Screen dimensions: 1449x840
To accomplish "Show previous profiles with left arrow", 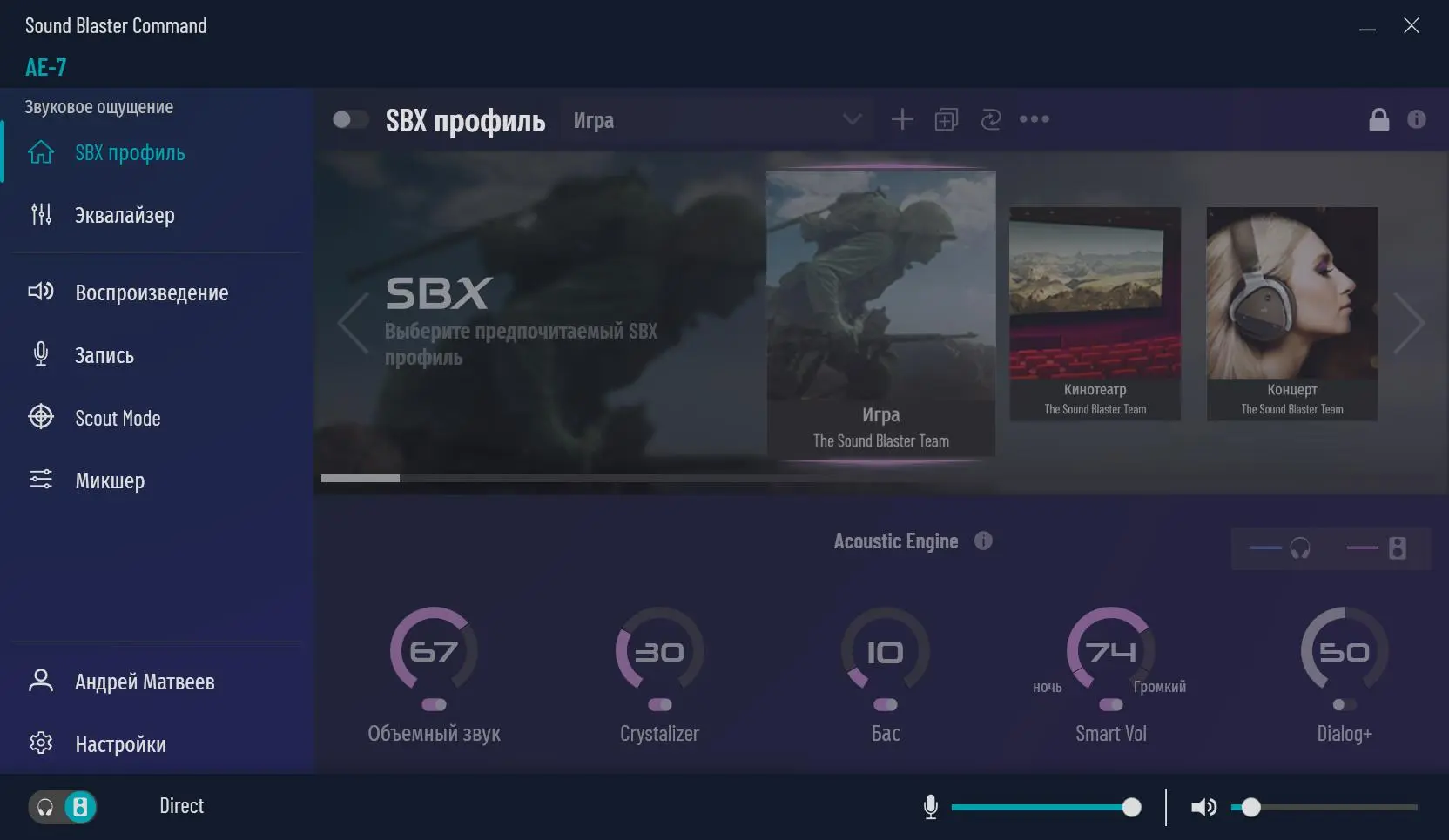I will [x=353, y=323].
